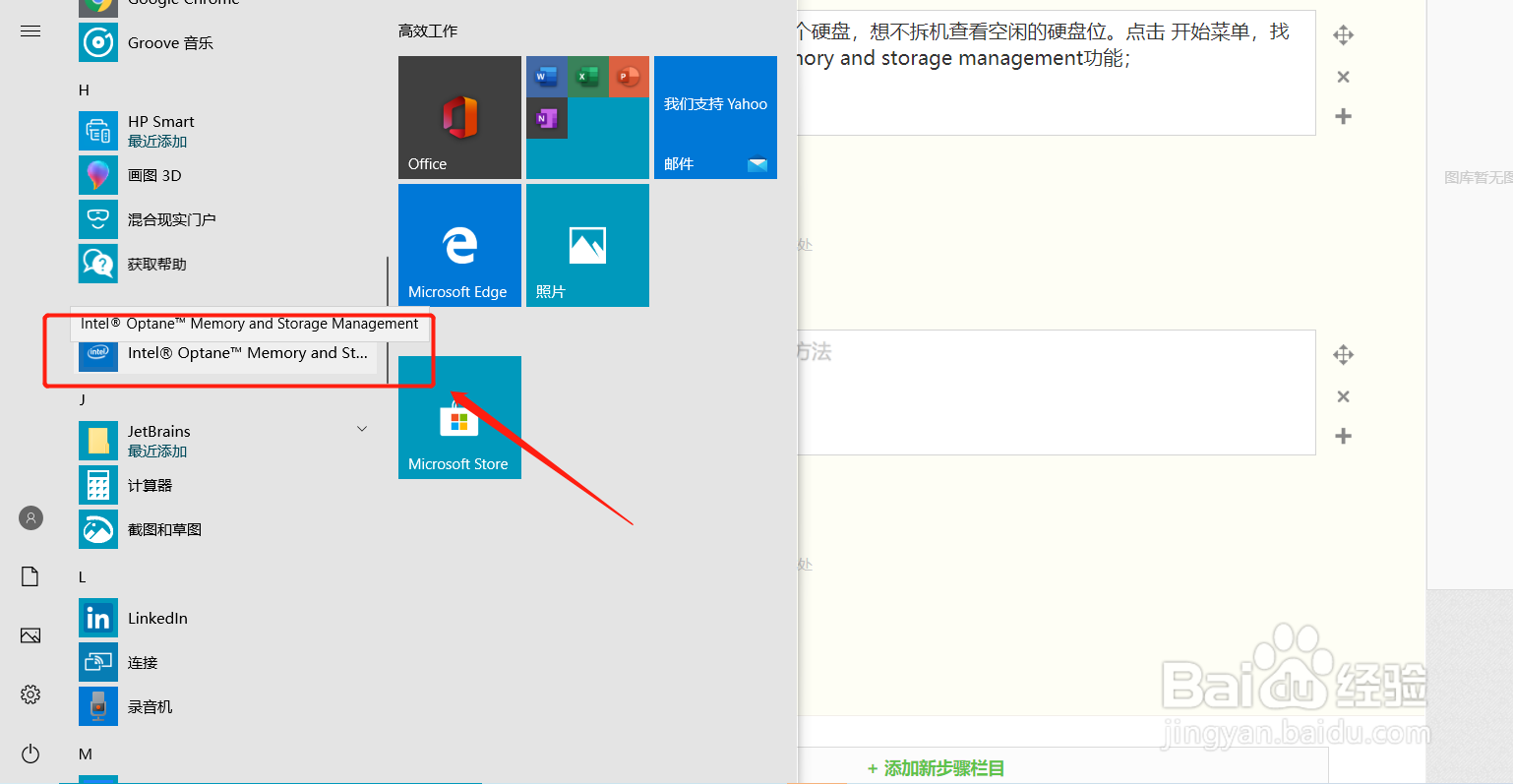Click the first step text editing field

pyautogui.click(x=1056, y=73)
